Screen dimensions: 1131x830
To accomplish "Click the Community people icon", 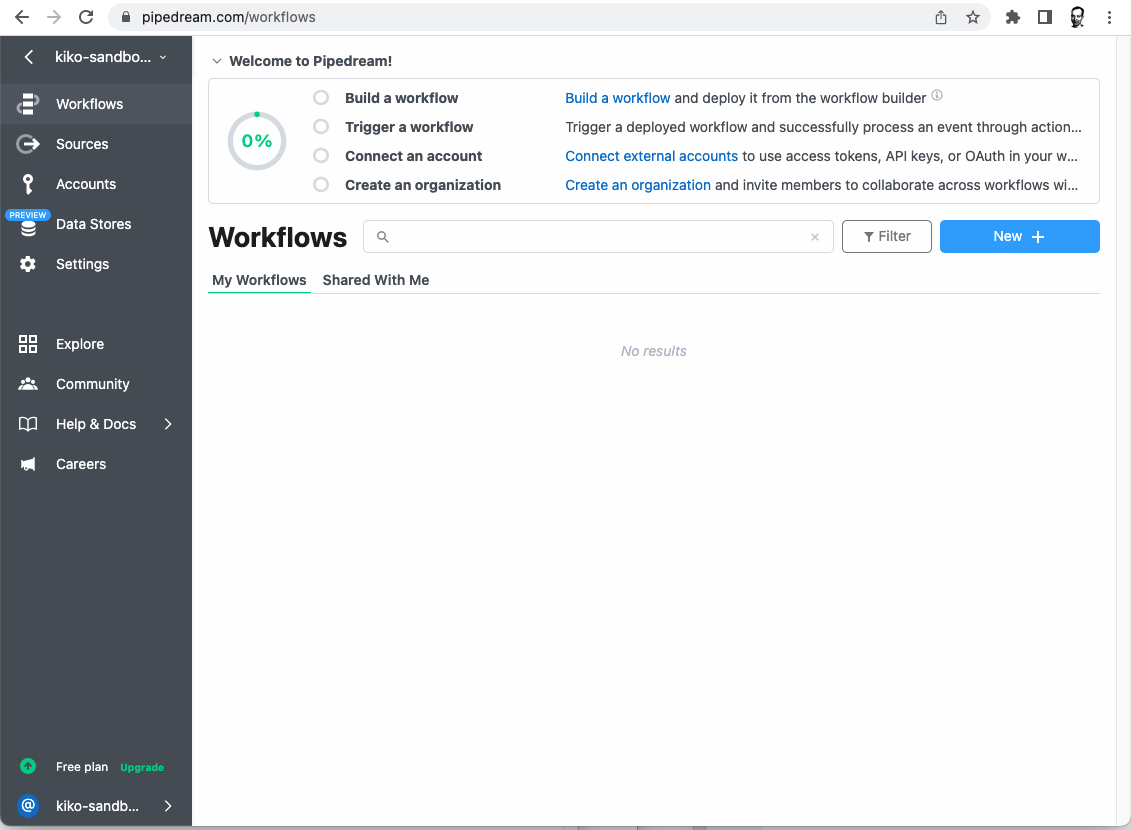I will pos(27,384).
